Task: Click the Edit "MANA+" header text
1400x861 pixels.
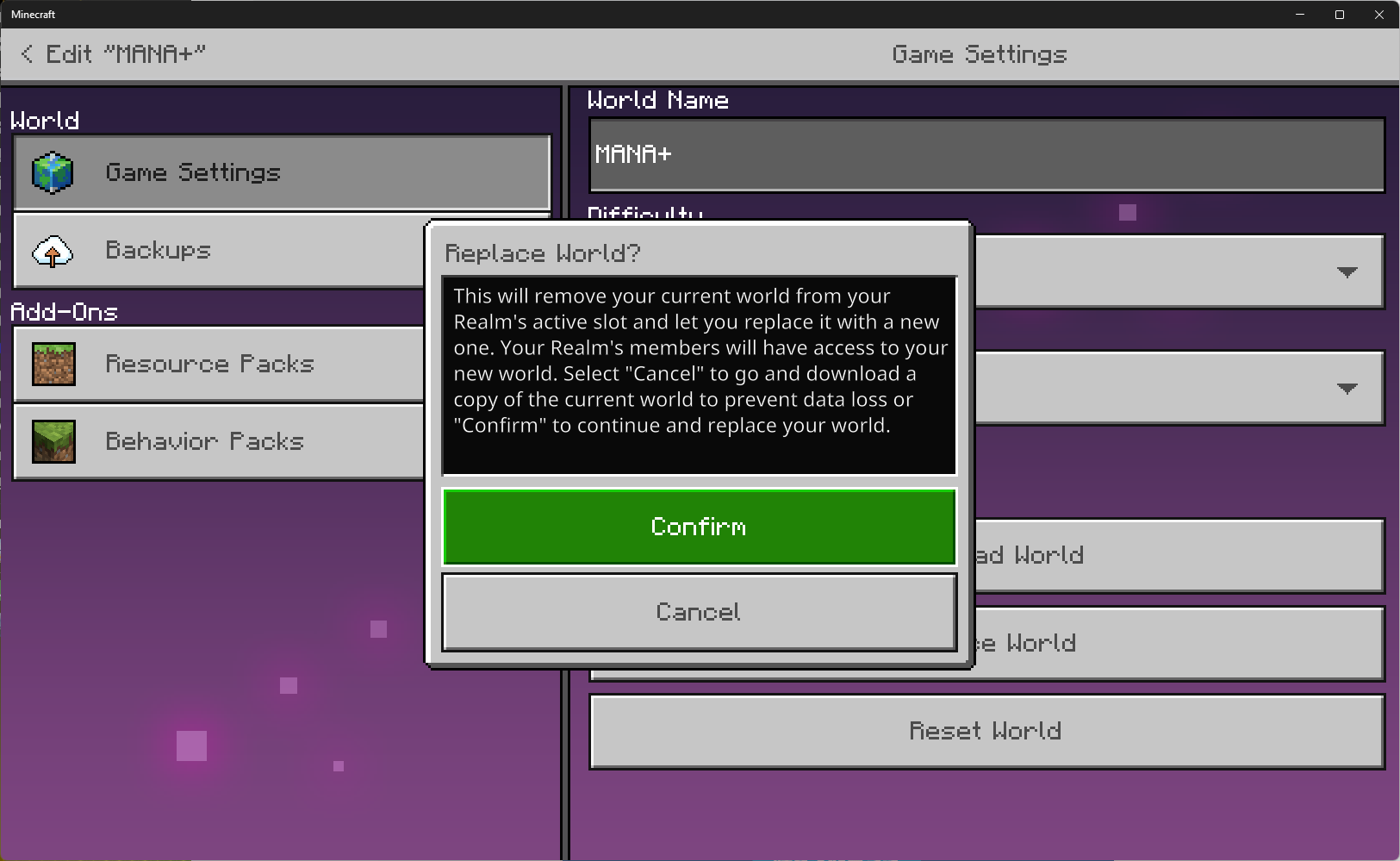Action: pos(126,54)
